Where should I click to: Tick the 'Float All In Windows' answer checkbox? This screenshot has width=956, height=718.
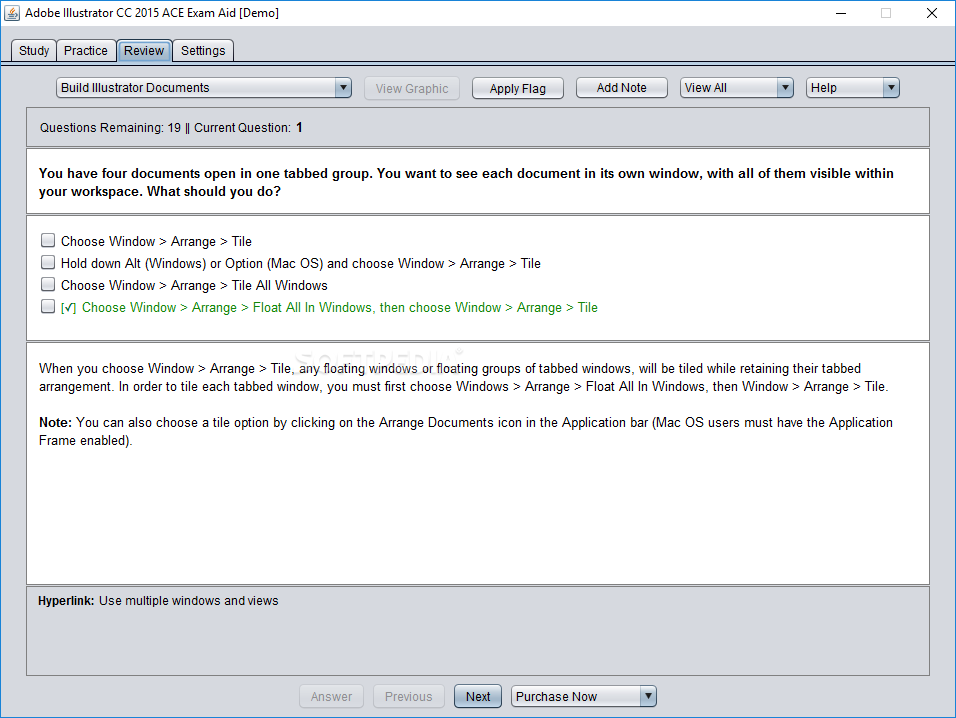coord(48,306)
